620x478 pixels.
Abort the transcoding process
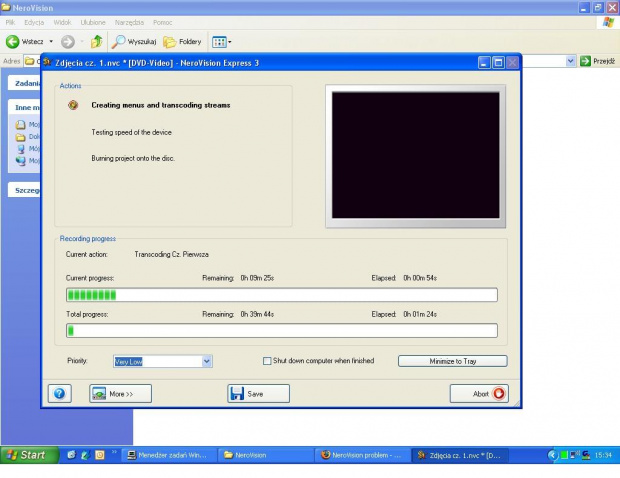[479, 393]
